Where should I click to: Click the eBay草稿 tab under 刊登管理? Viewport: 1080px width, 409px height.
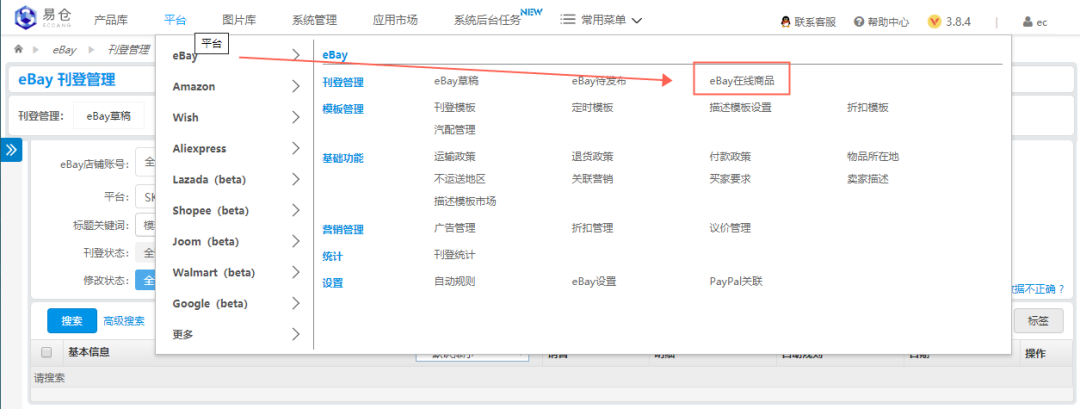coord(108,116)
